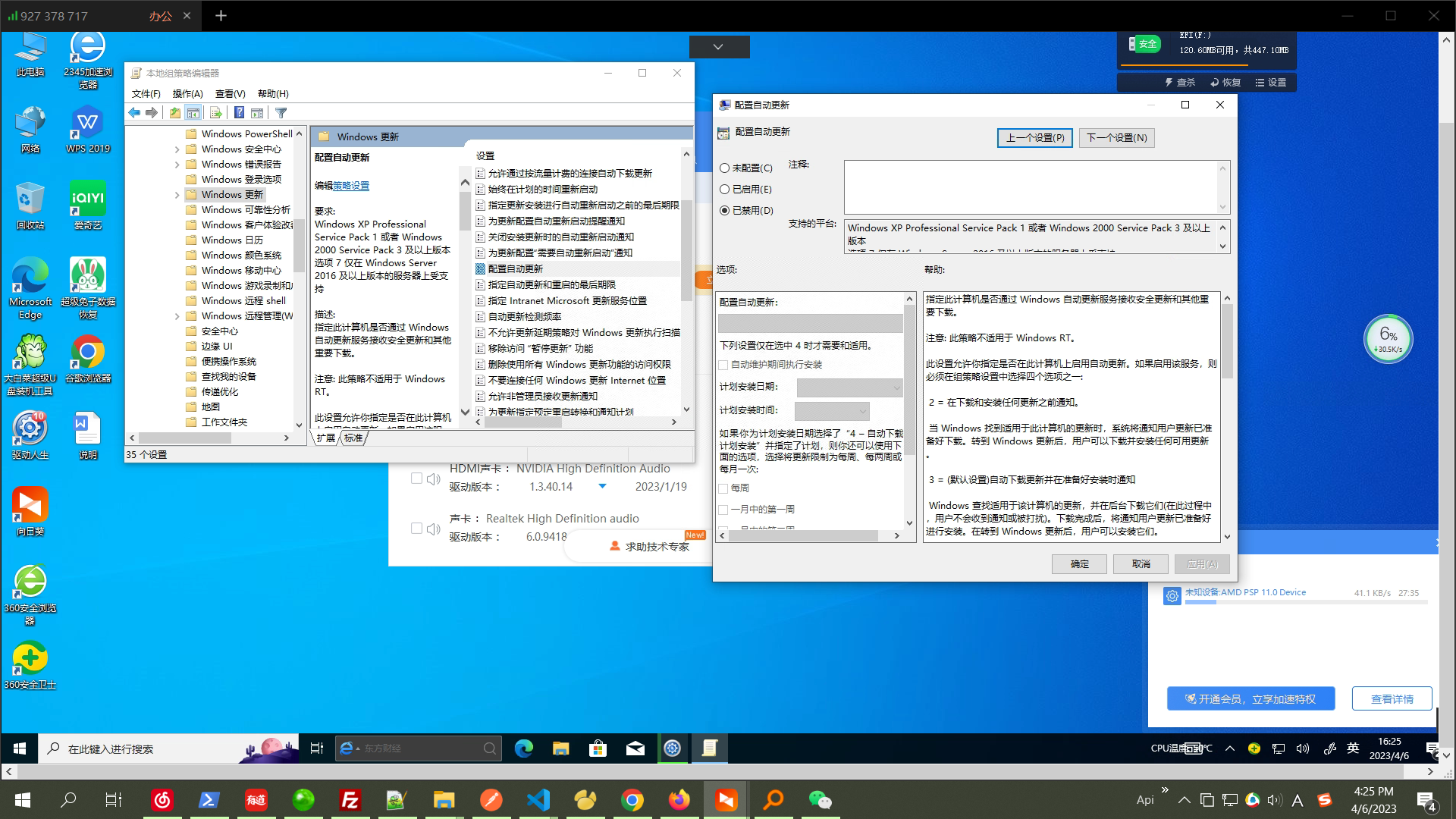Select the 已启用(E) radio button
The image size is (1456, 819).
[725, 190]
